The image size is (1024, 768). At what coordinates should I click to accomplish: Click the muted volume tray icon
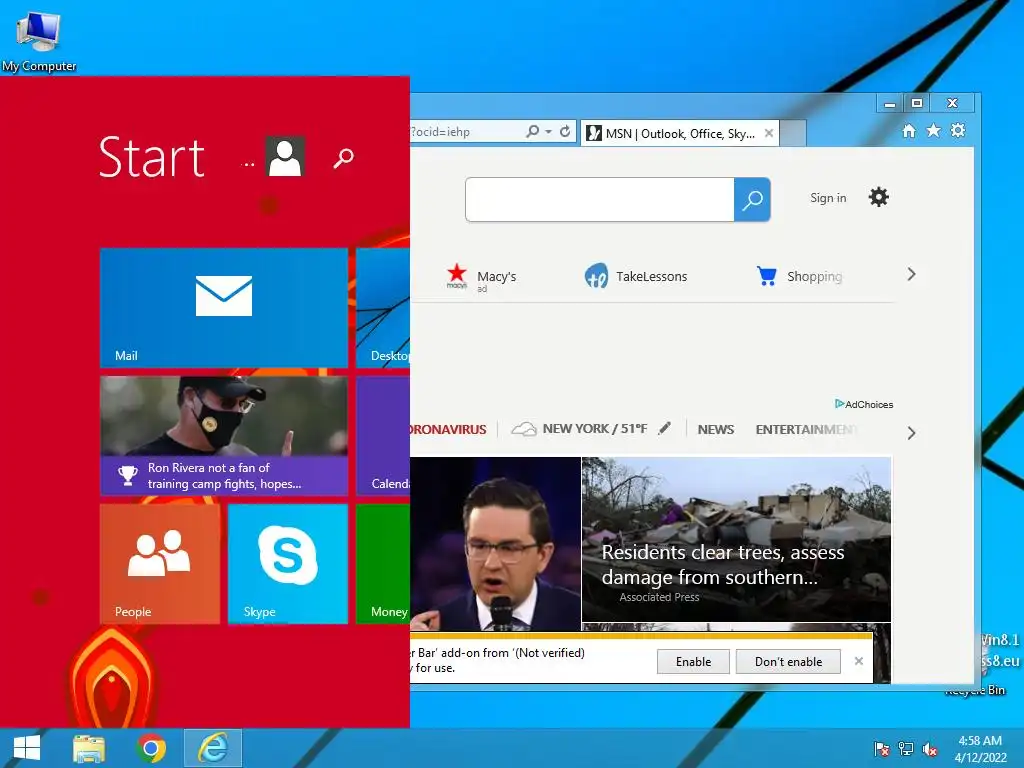coord(931,749)
